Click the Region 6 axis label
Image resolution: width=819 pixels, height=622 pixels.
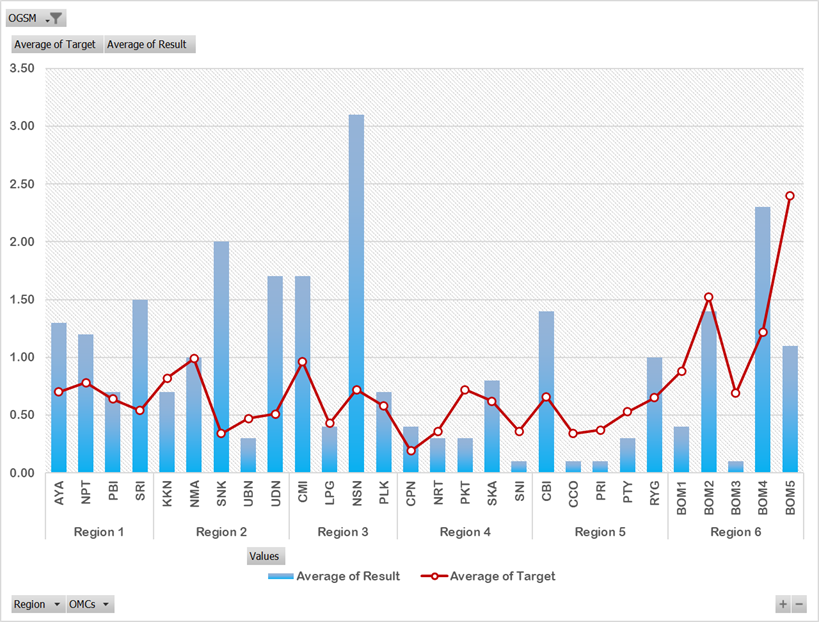735,532
